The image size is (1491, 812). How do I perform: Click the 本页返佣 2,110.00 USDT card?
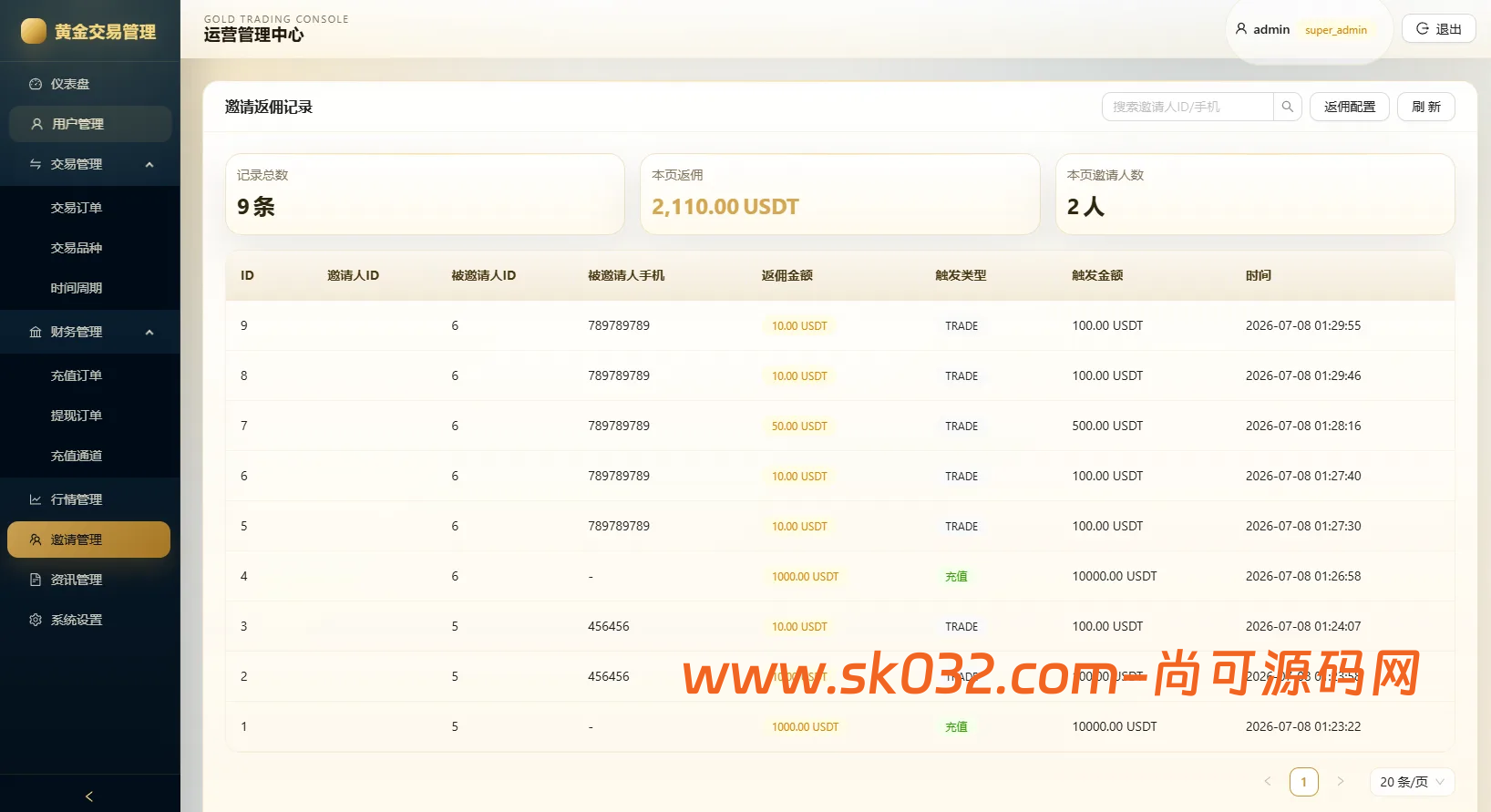[839, 194]
